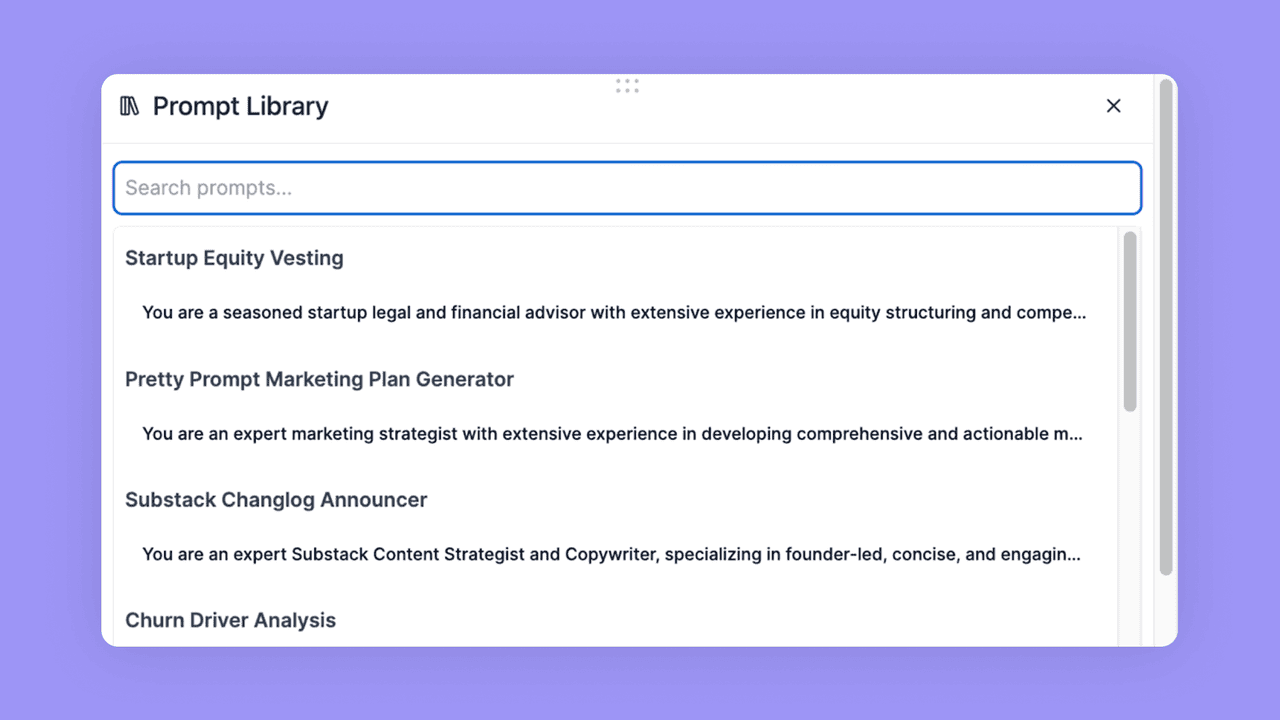The height and width of the screenshot is (720, 1280).
Task: Click the Prompt Library books icon
Action: pyautogui.click(x=130, y=106)
